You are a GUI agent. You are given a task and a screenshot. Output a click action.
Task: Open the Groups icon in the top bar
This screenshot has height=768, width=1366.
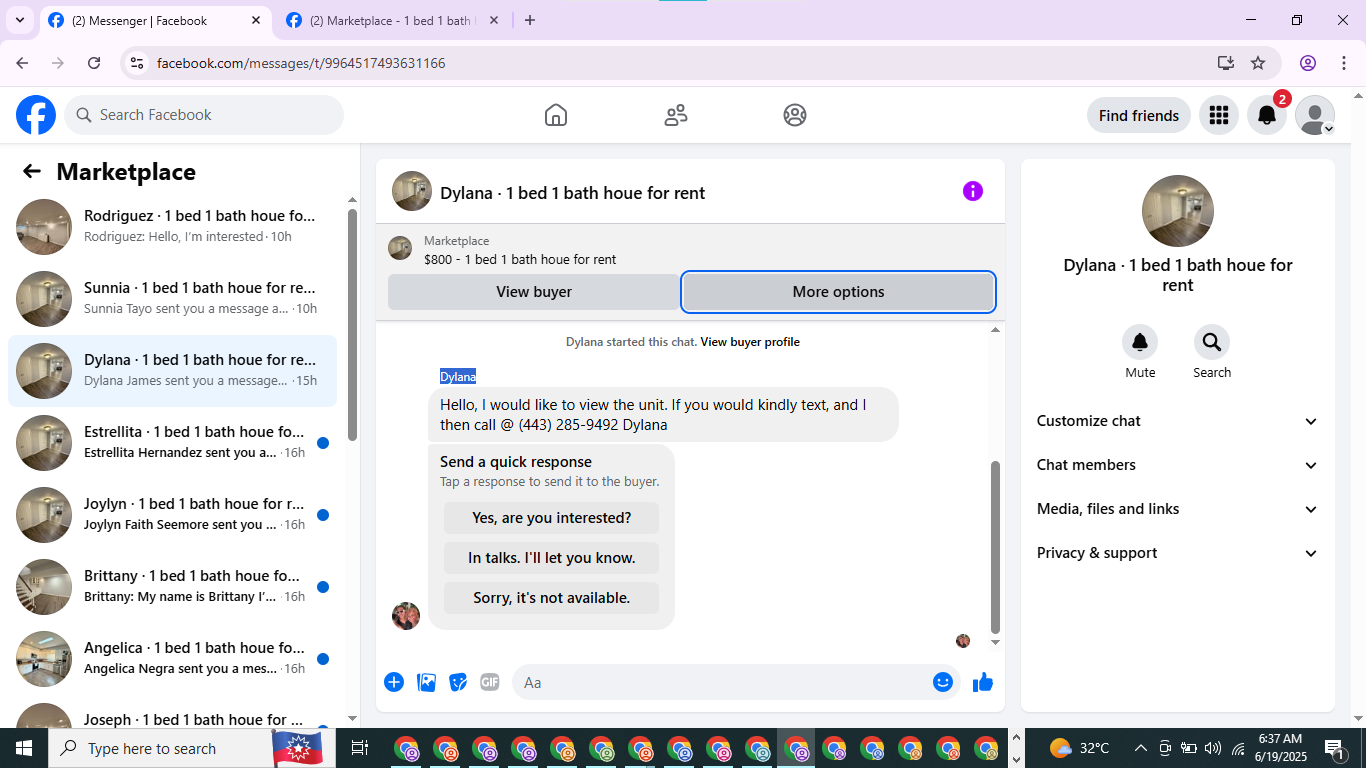click(795, 115)
